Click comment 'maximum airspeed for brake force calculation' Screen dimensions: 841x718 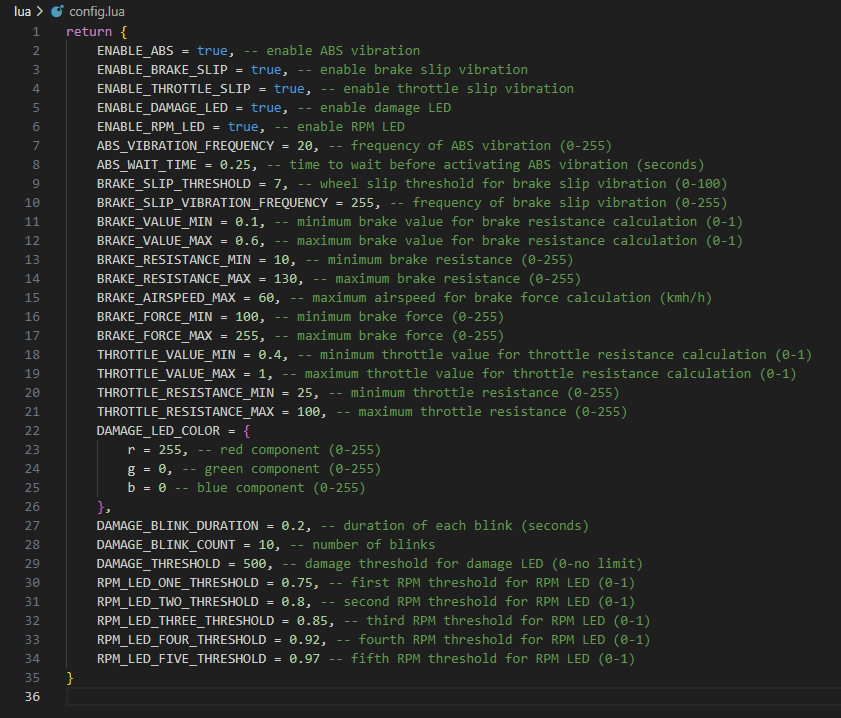click(482, 298)
